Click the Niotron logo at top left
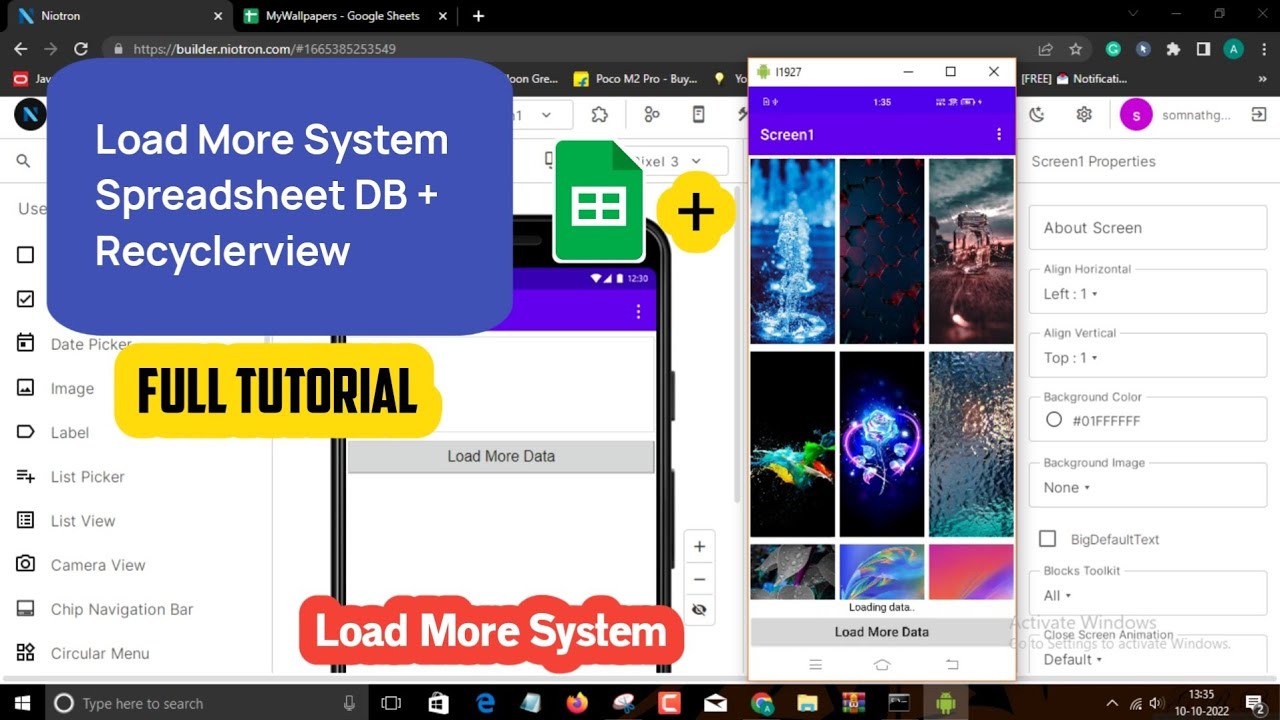The height and width of the screenshot is (720, 1280). pyautogui.click(x=30, y=115)
